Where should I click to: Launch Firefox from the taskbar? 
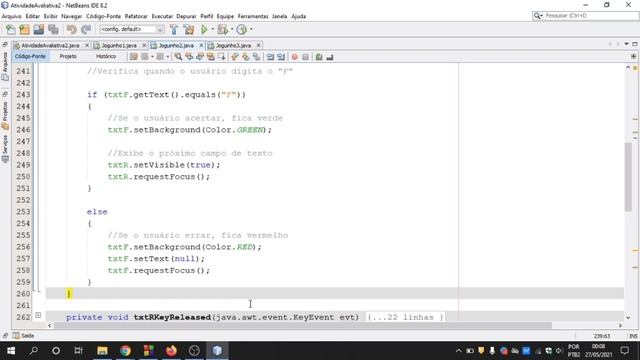171,350
